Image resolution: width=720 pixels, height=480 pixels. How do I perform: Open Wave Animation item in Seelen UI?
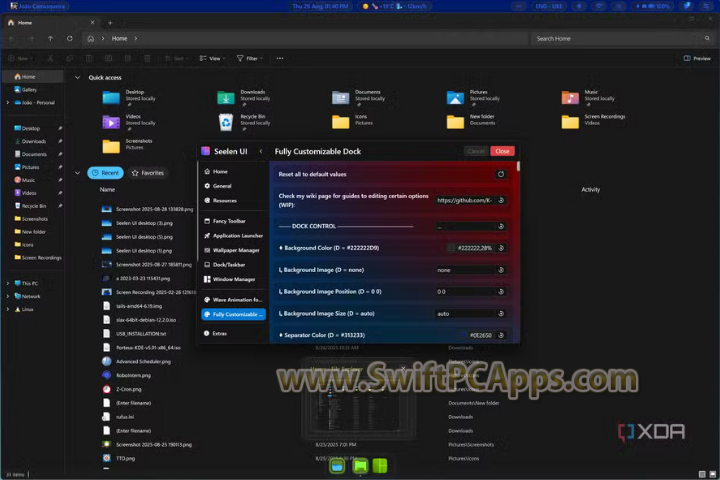click(233, 299)
